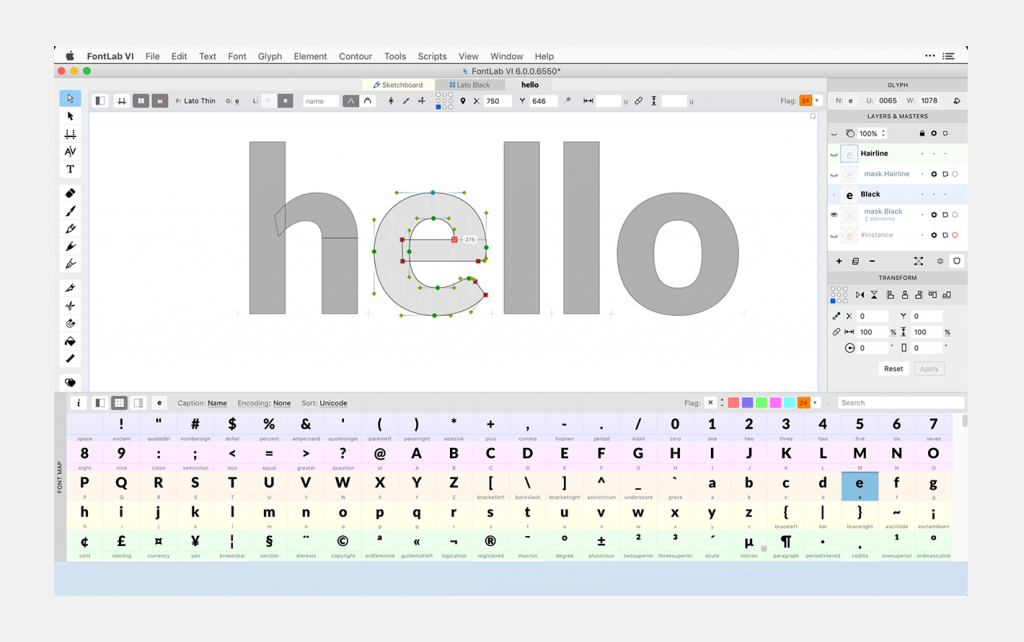Adjust the flag stepper arrows beside X button
Image resolution: width=1024 pixels, height=642 pixels.
click(722, 403)
